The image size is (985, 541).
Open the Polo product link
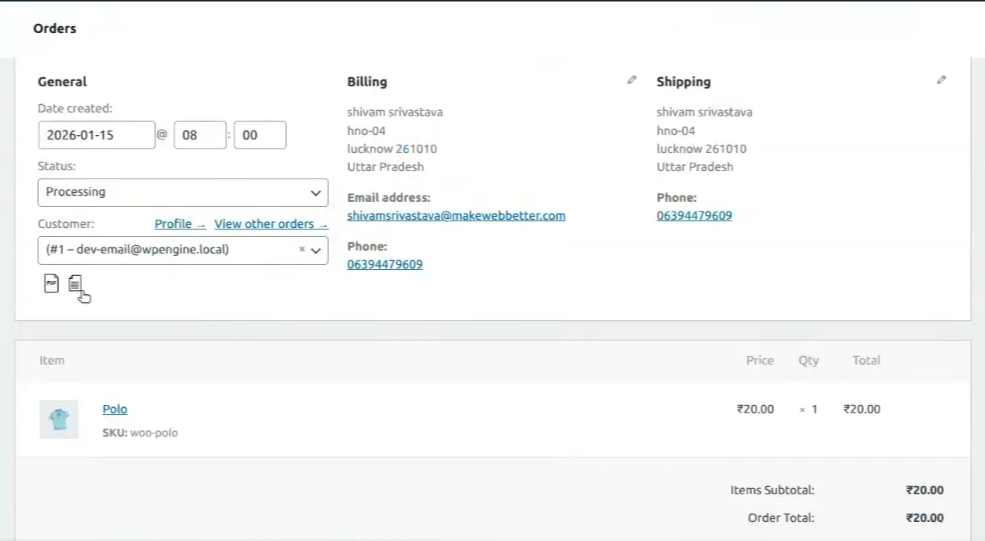pyautogui.click(x=115, y=409)
